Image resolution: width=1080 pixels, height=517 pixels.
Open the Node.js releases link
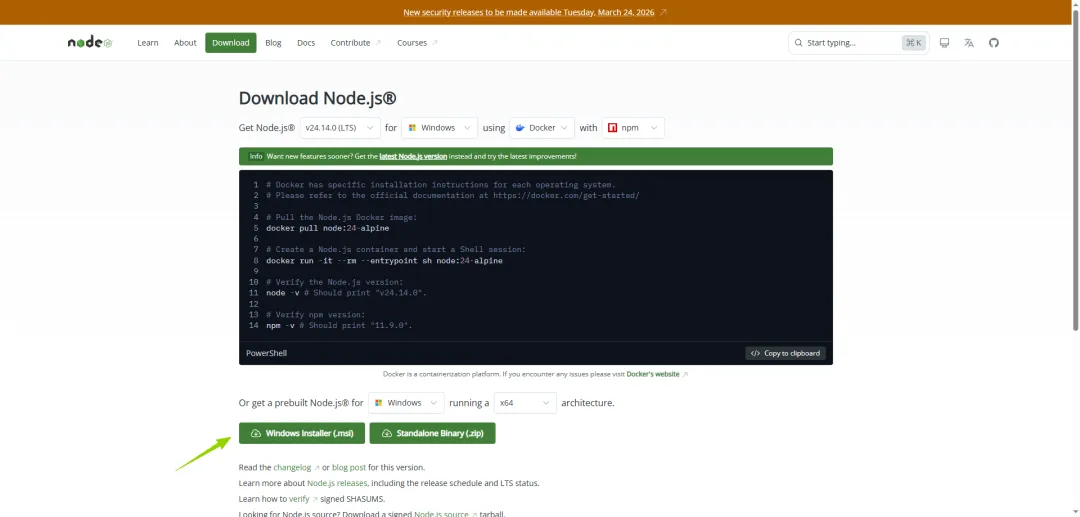point(337,483)
